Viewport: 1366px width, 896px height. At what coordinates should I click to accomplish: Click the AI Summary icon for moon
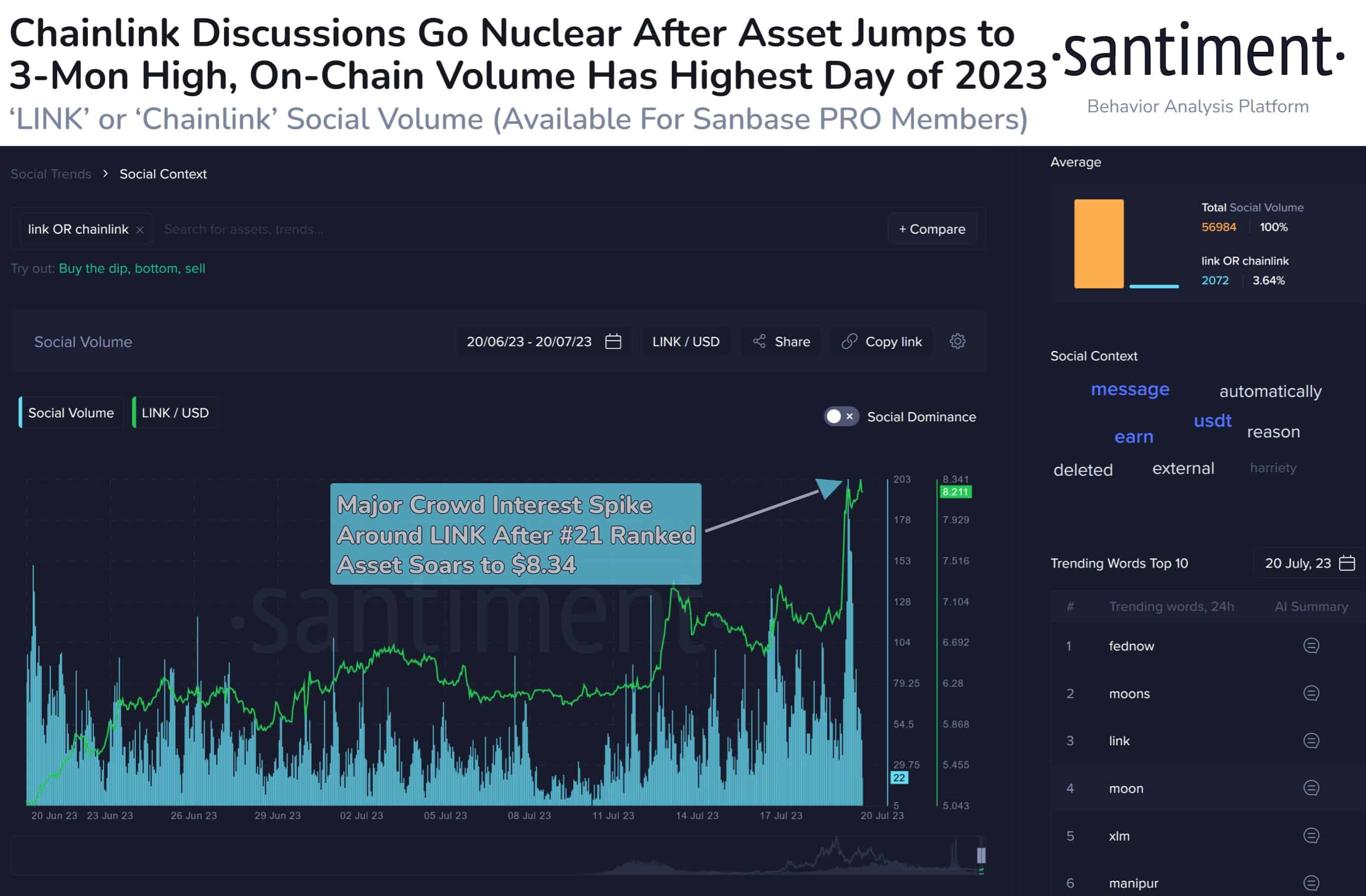[x=1311, y=788]
